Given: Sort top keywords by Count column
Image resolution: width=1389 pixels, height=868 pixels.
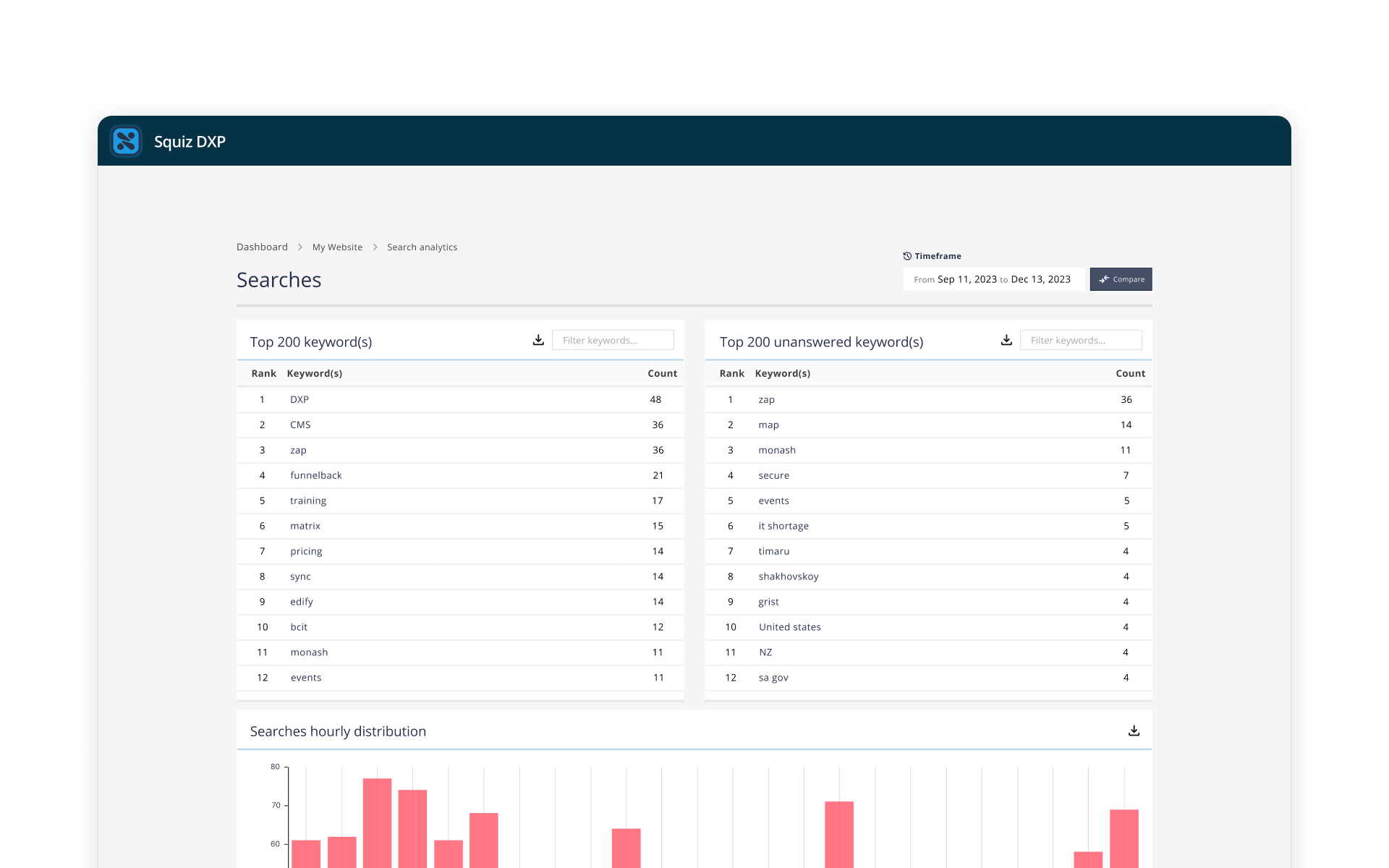Looking at the screenshot, I should click(662, 373).
